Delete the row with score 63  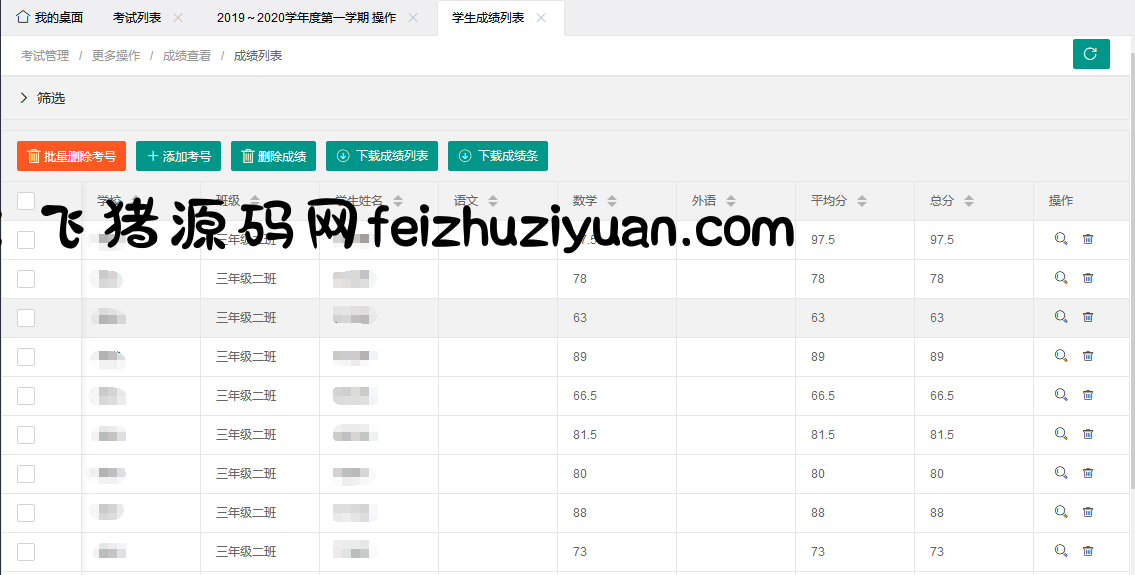pyautogui.click(x=1088, y=317)
